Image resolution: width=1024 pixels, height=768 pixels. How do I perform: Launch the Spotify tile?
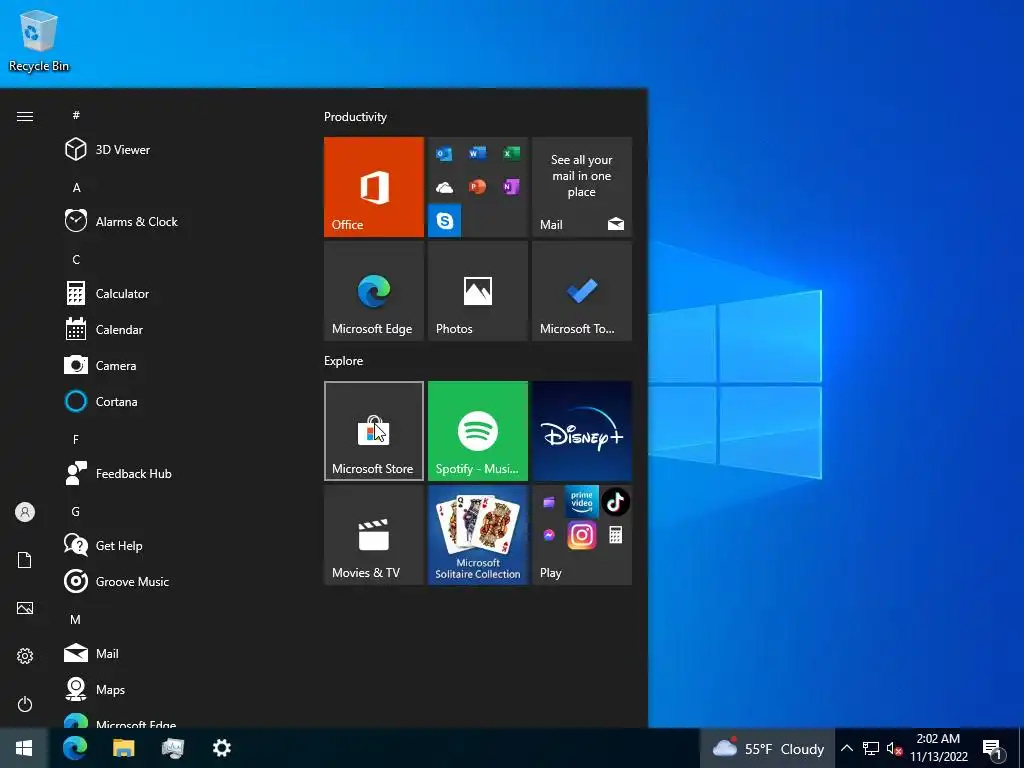[x=477, y=431]
